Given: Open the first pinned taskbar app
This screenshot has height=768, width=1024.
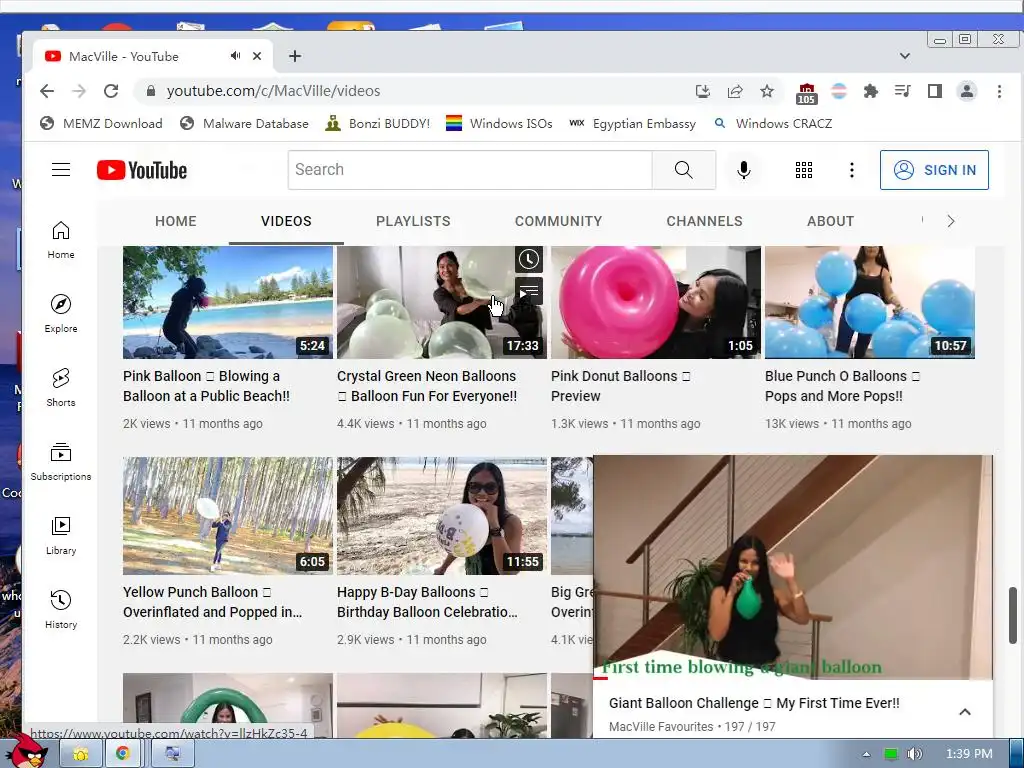Looking at the screenshot, I should point(80,753).
